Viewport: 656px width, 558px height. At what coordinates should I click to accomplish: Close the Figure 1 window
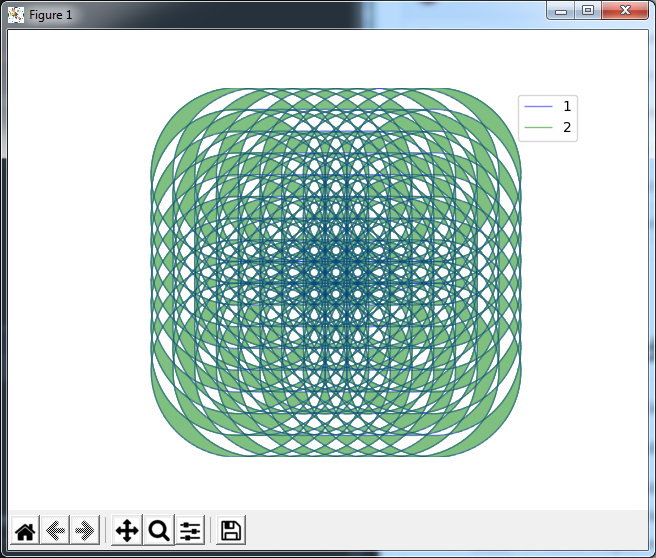625,10
